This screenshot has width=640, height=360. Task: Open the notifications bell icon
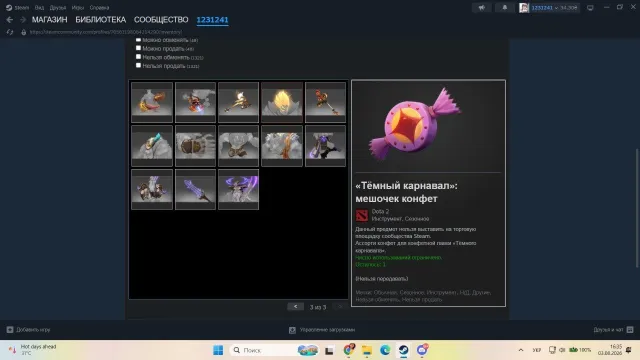504,7
